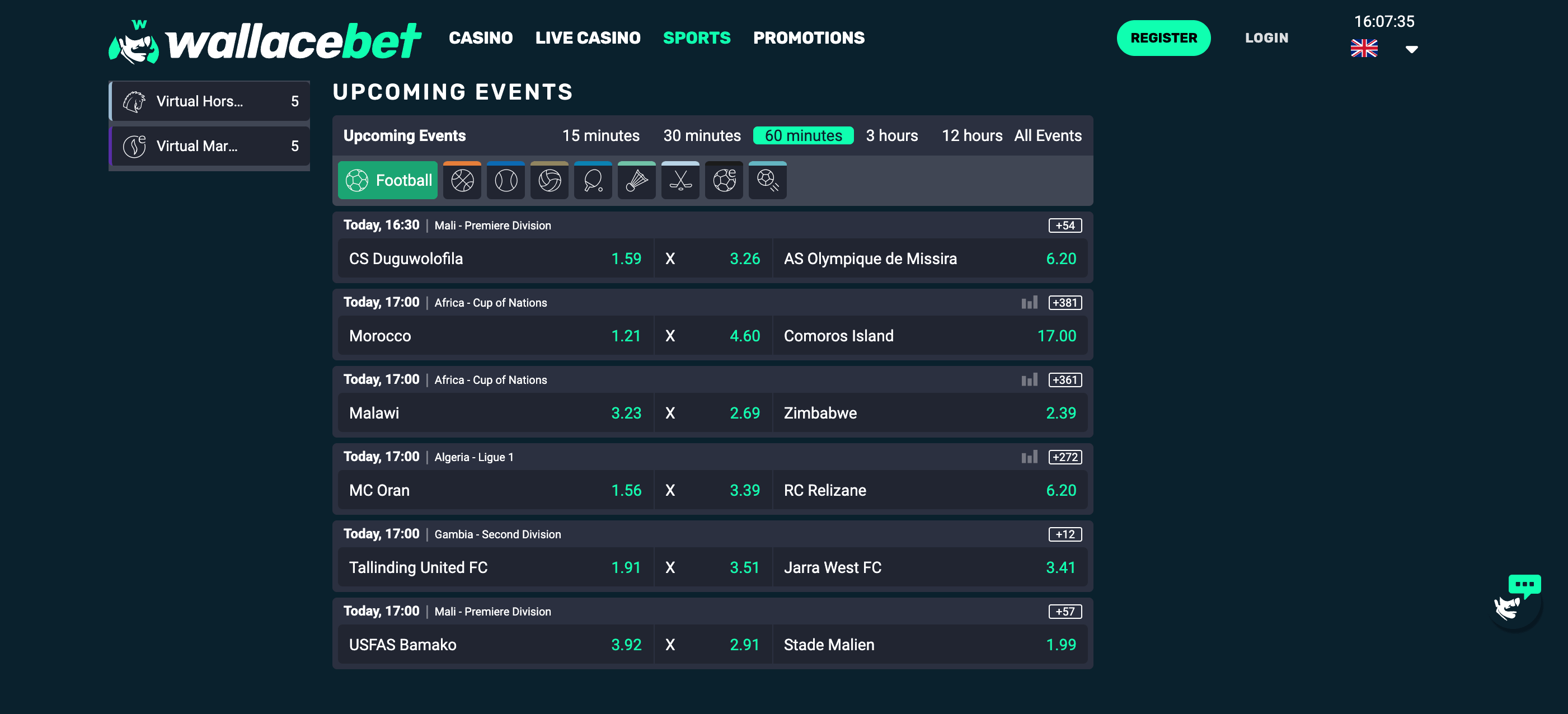This screenshot has height=714, width=1568.
Task: Open statistics icon for Morocco match
Action: pyautogui.click(x=1029, y=303)
